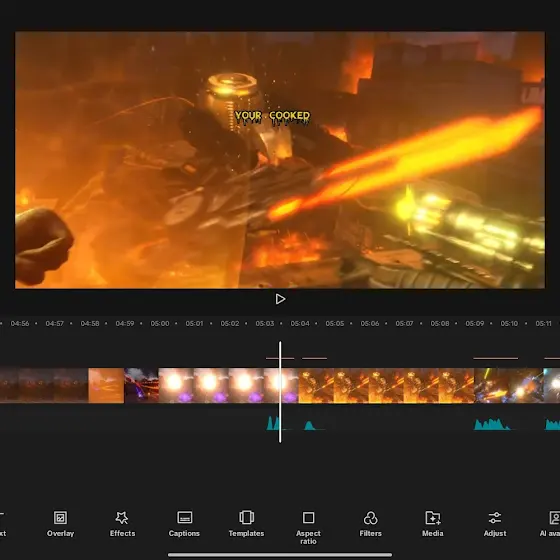Open the Adjust tool
Viewport: 560px width, 560px height.
495,524
